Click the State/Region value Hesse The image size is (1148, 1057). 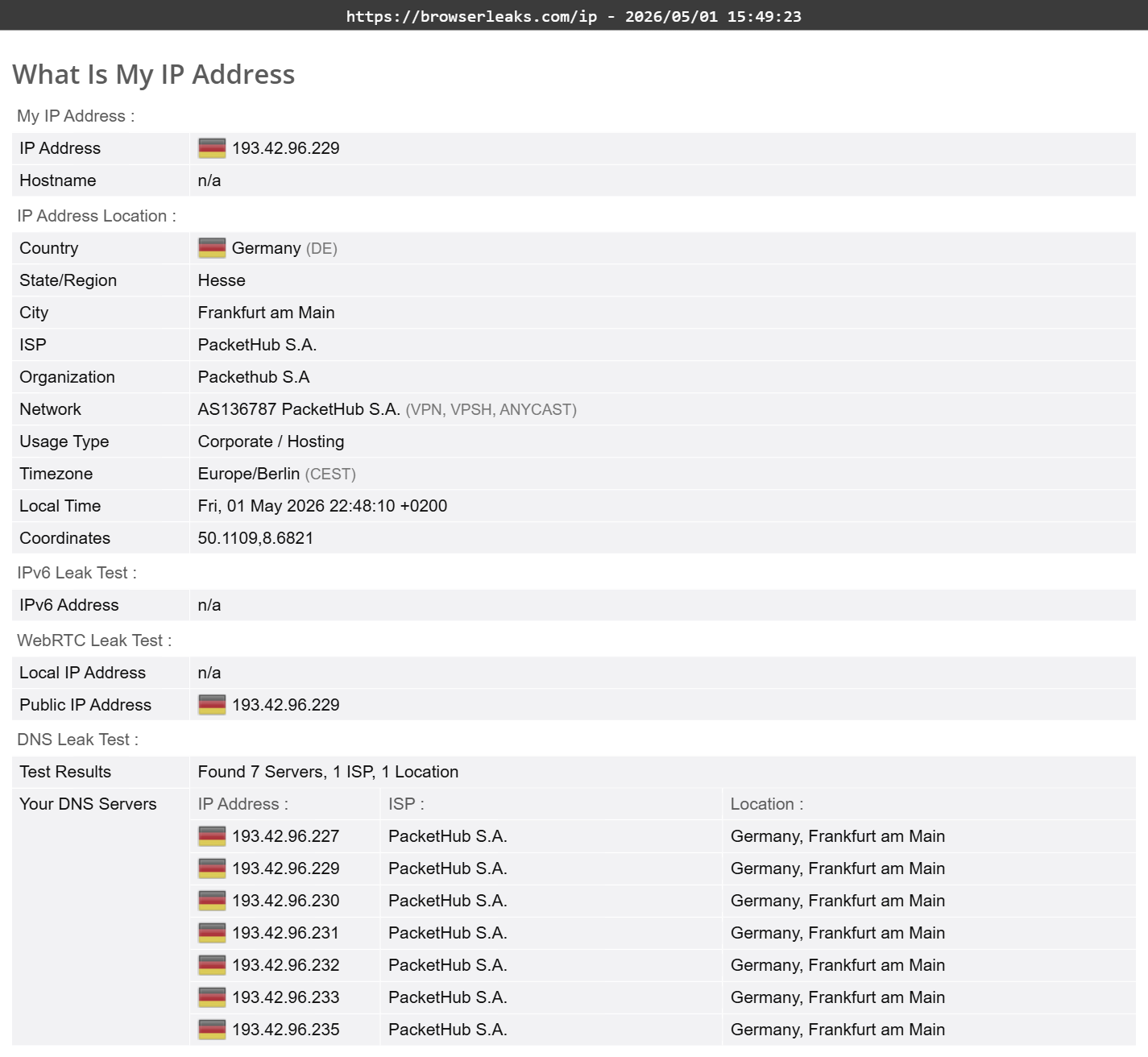[222, 280]
